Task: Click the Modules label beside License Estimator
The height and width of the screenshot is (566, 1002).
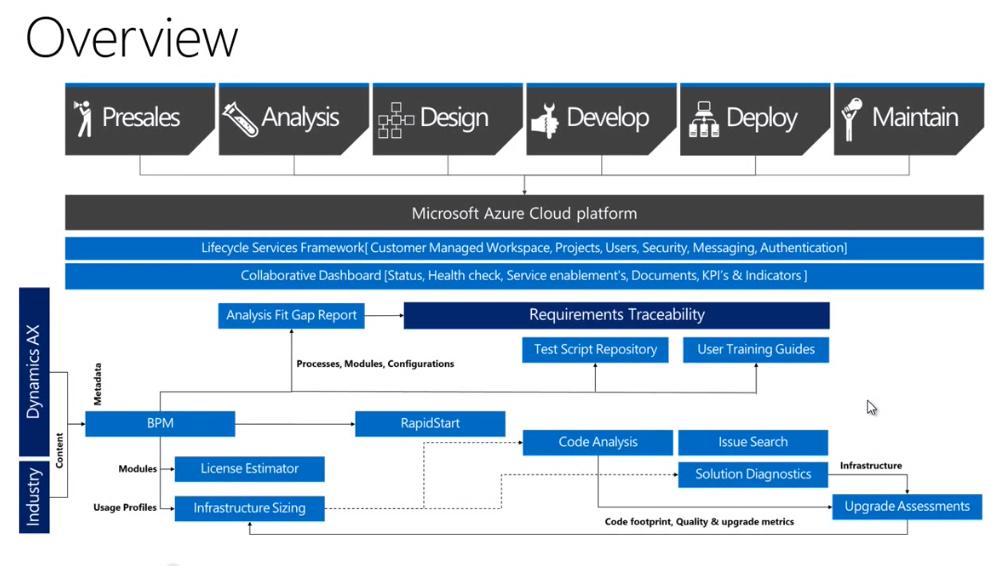Action: [137, 469]
